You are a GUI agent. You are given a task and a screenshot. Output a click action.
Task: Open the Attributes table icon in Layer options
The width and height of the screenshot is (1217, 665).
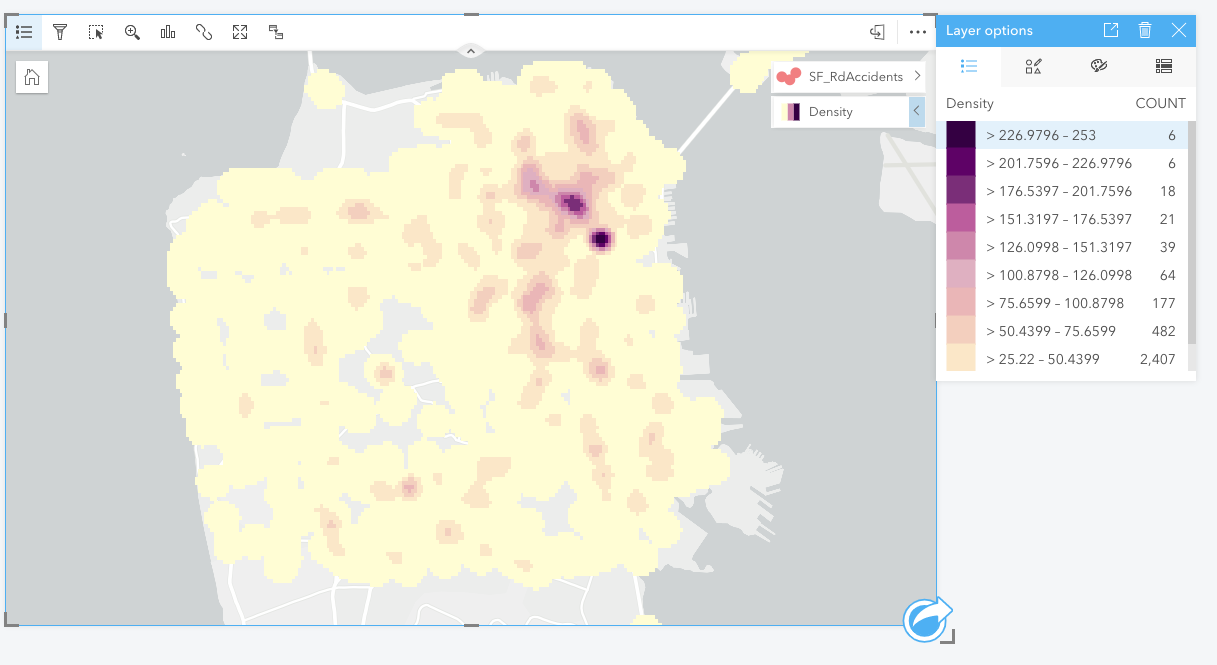click(x=1163, y=67)
